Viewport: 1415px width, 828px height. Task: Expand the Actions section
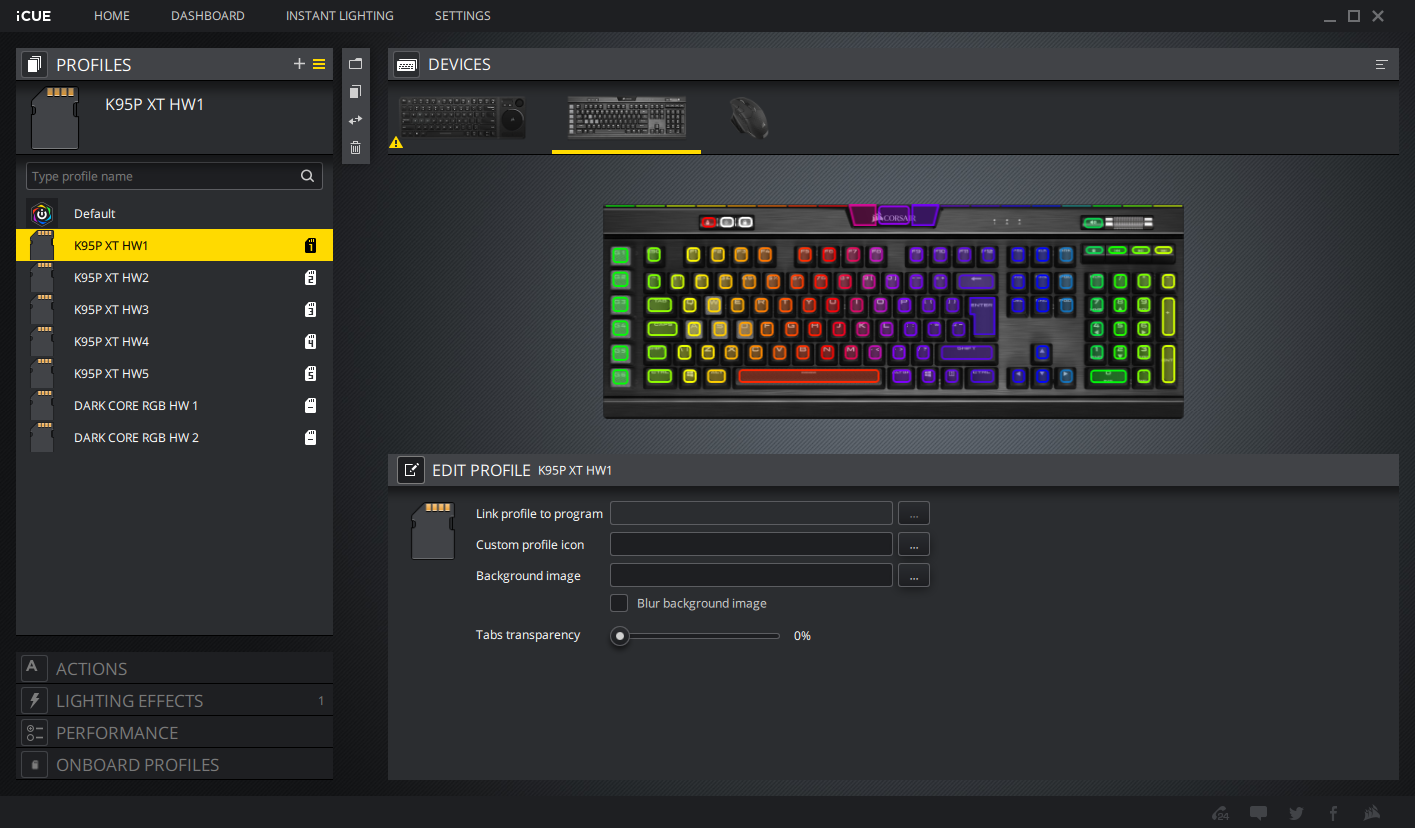175,668
